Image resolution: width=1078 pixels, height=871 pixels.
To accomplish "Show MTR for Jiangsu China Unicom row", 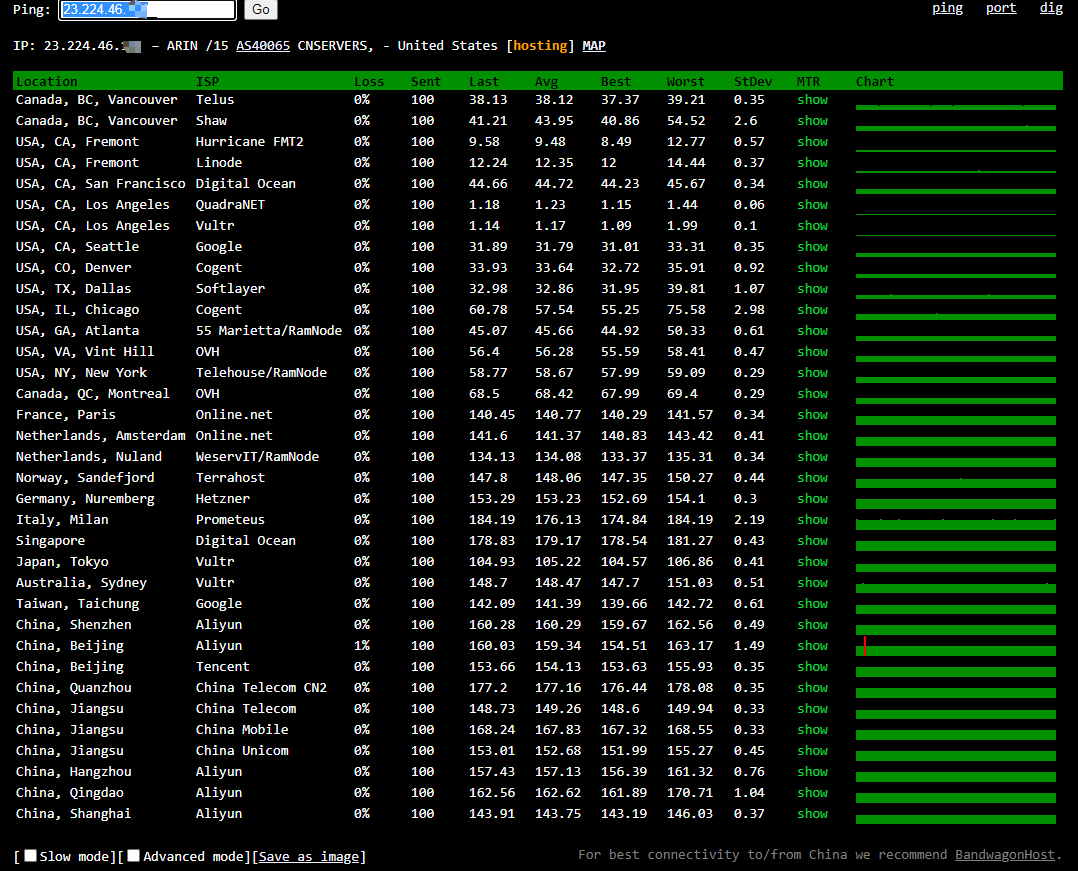I will click(x=812, y=751).
